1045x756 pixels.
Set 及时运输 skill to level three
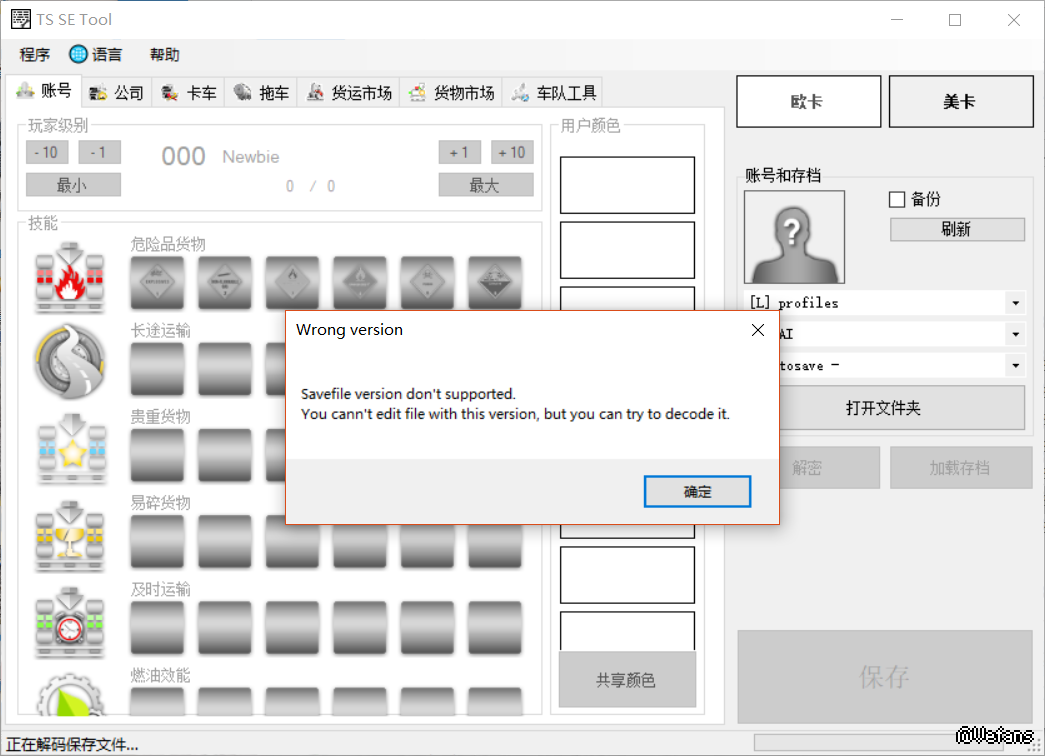292,627
